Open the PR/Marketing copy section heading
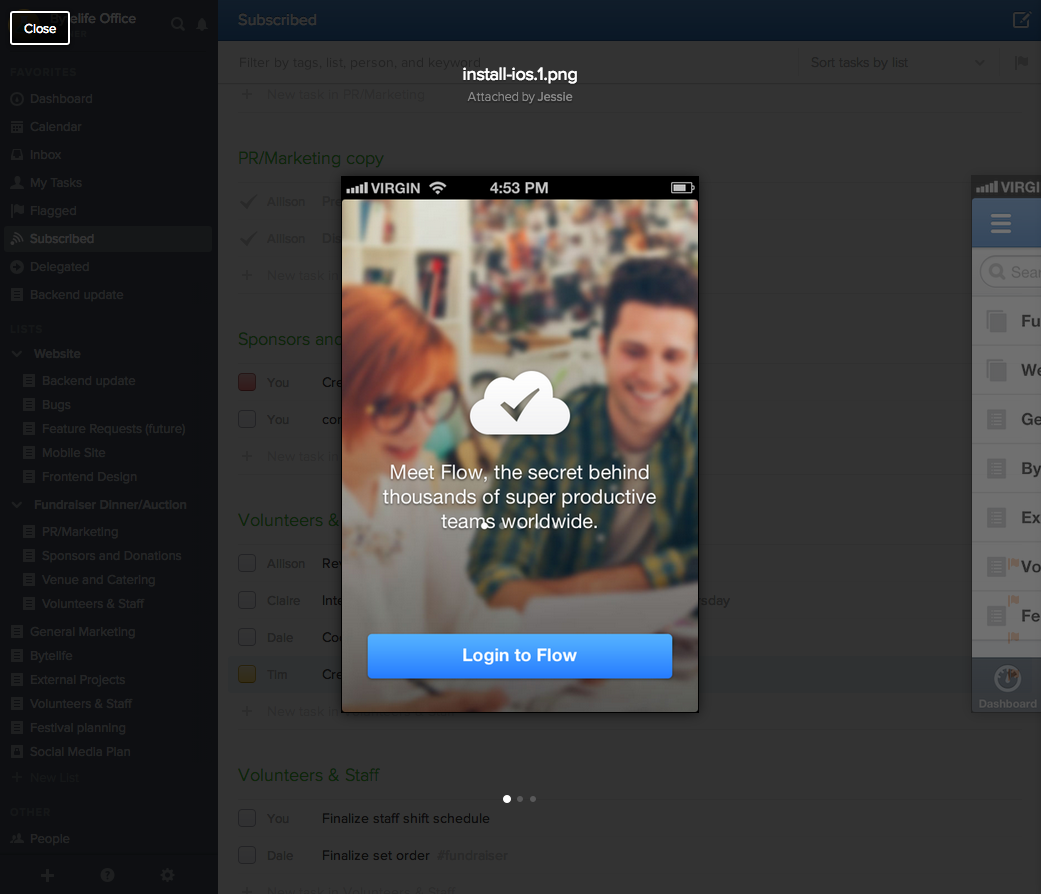This screenshot has height=894, width=1041. pyautogui.click(x=311, y=159)
